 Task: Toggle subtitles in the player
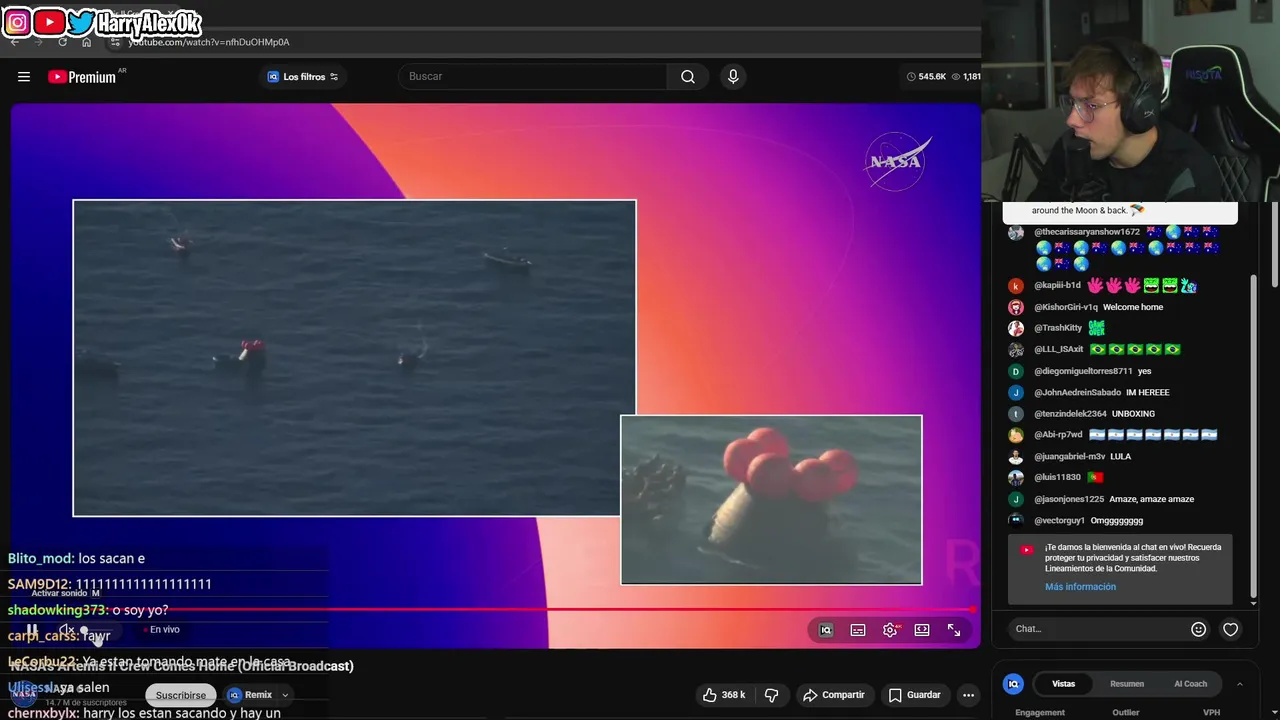click(858, 630)
